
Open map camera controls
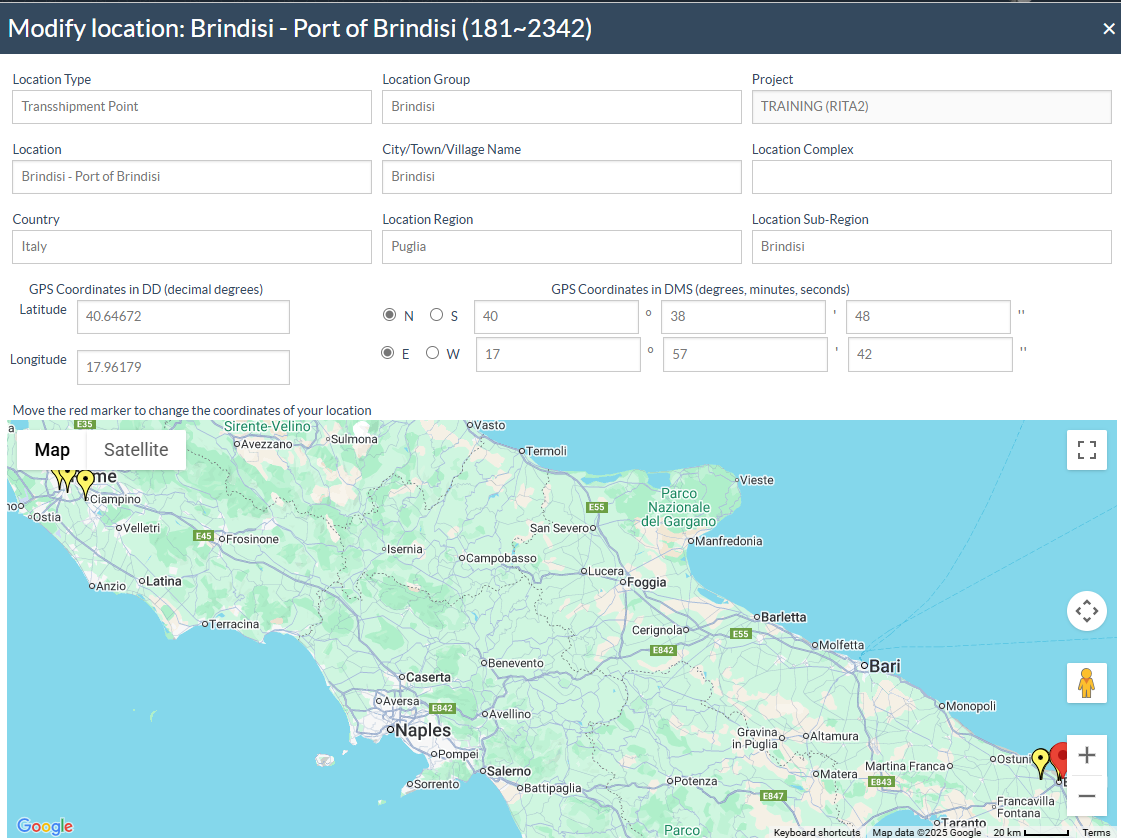coord(1087,610)
